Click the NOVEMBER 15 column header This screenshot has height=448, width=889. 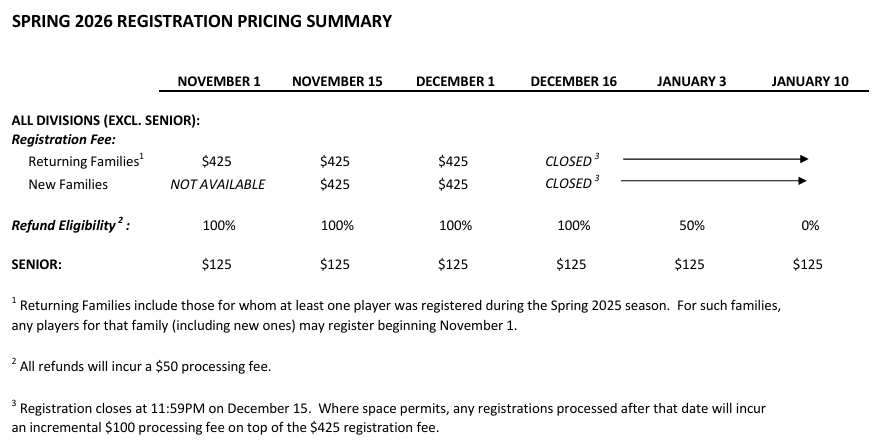point(337,82)
